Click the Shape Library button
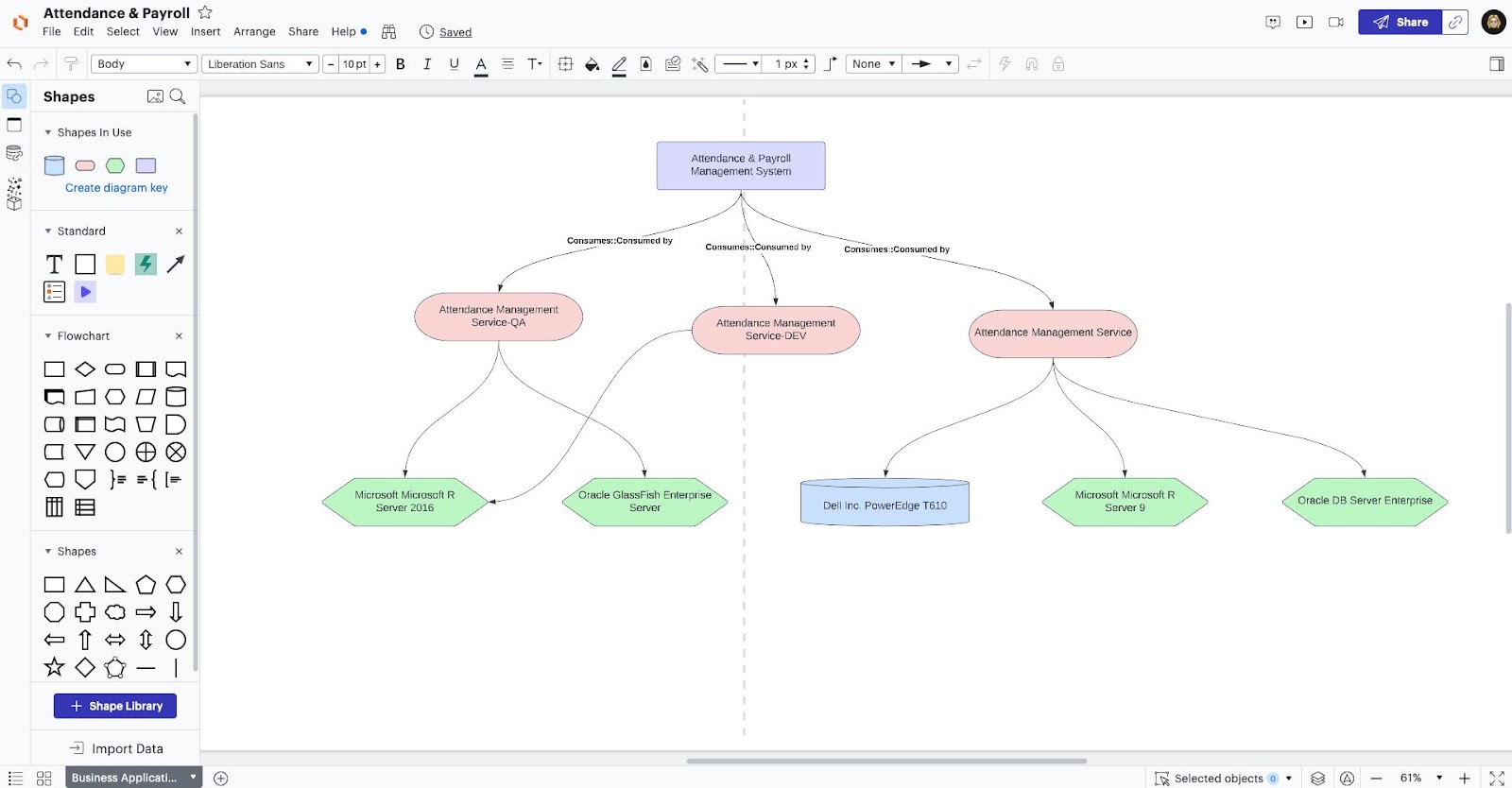1512x788 pixels. pyautogui.click(x=115, y=706)
